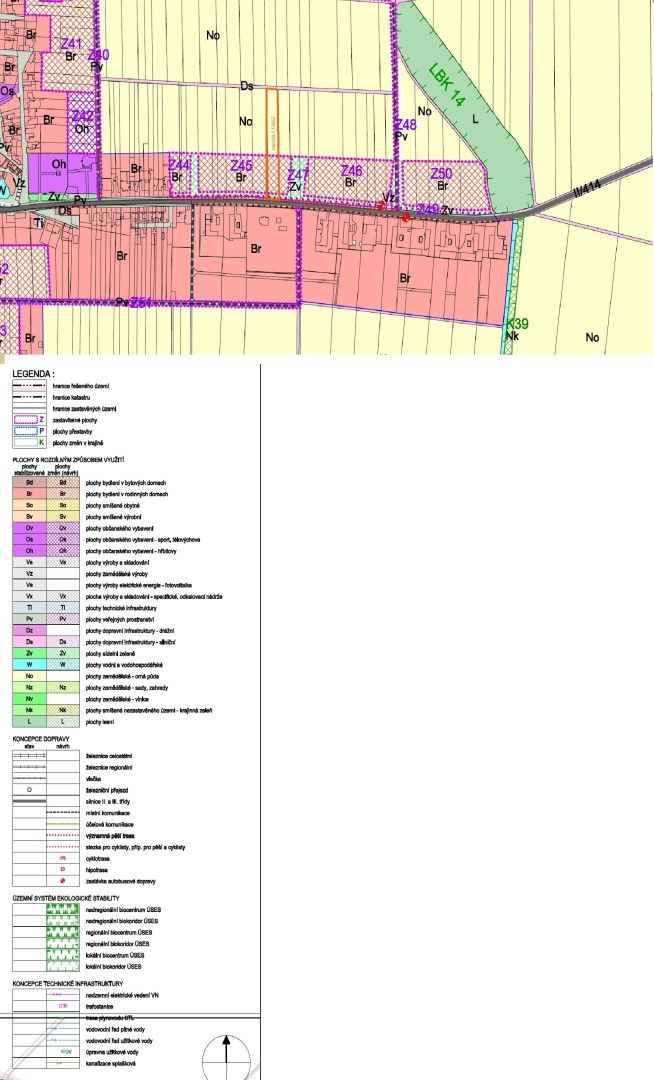Viewport: 654px width, 1080px height.
Task: Click the 'LEGENDA' title text
Action: tap(32, 372)
